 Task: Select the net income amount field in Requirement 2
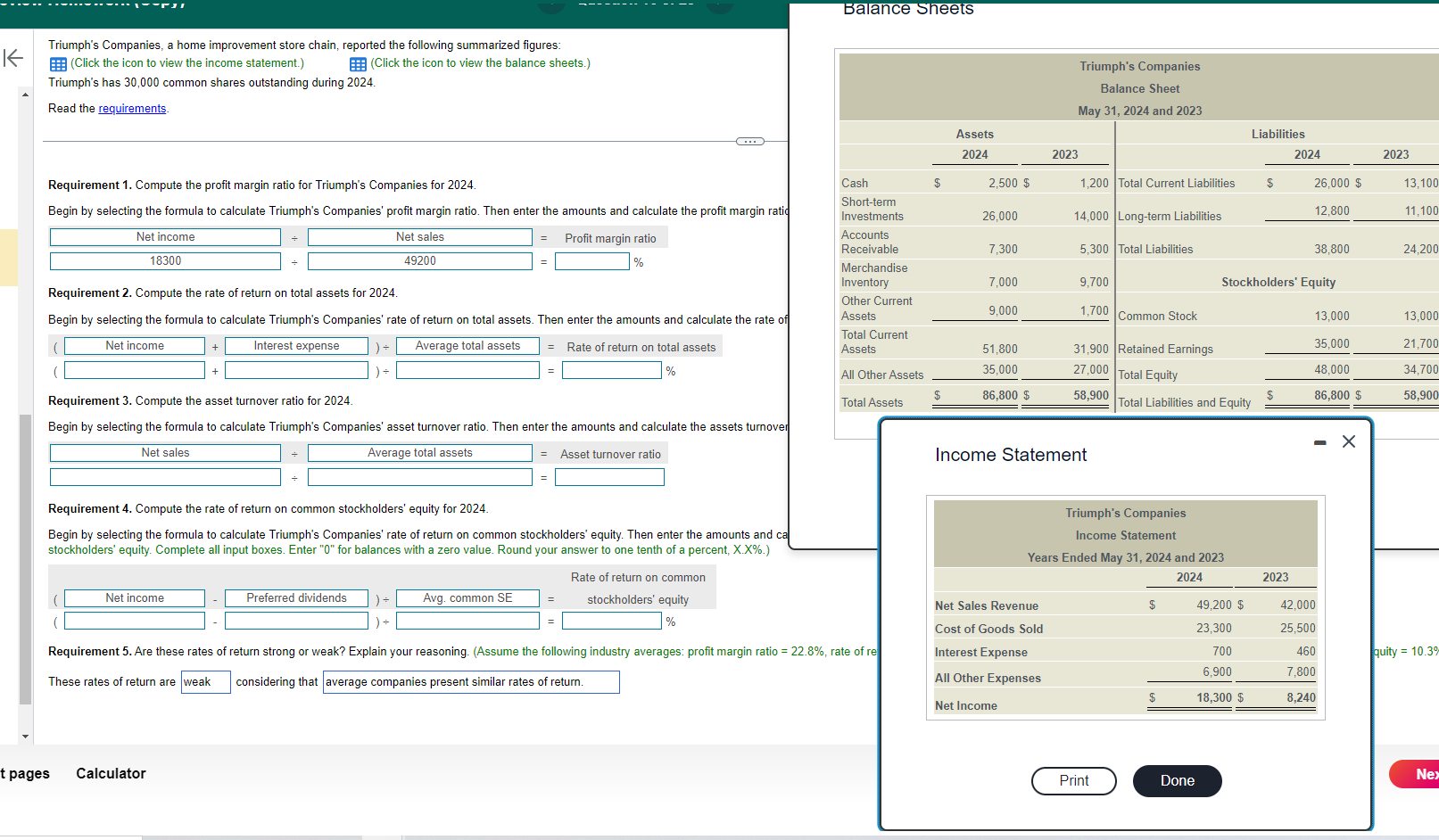[x=135, y=370]
